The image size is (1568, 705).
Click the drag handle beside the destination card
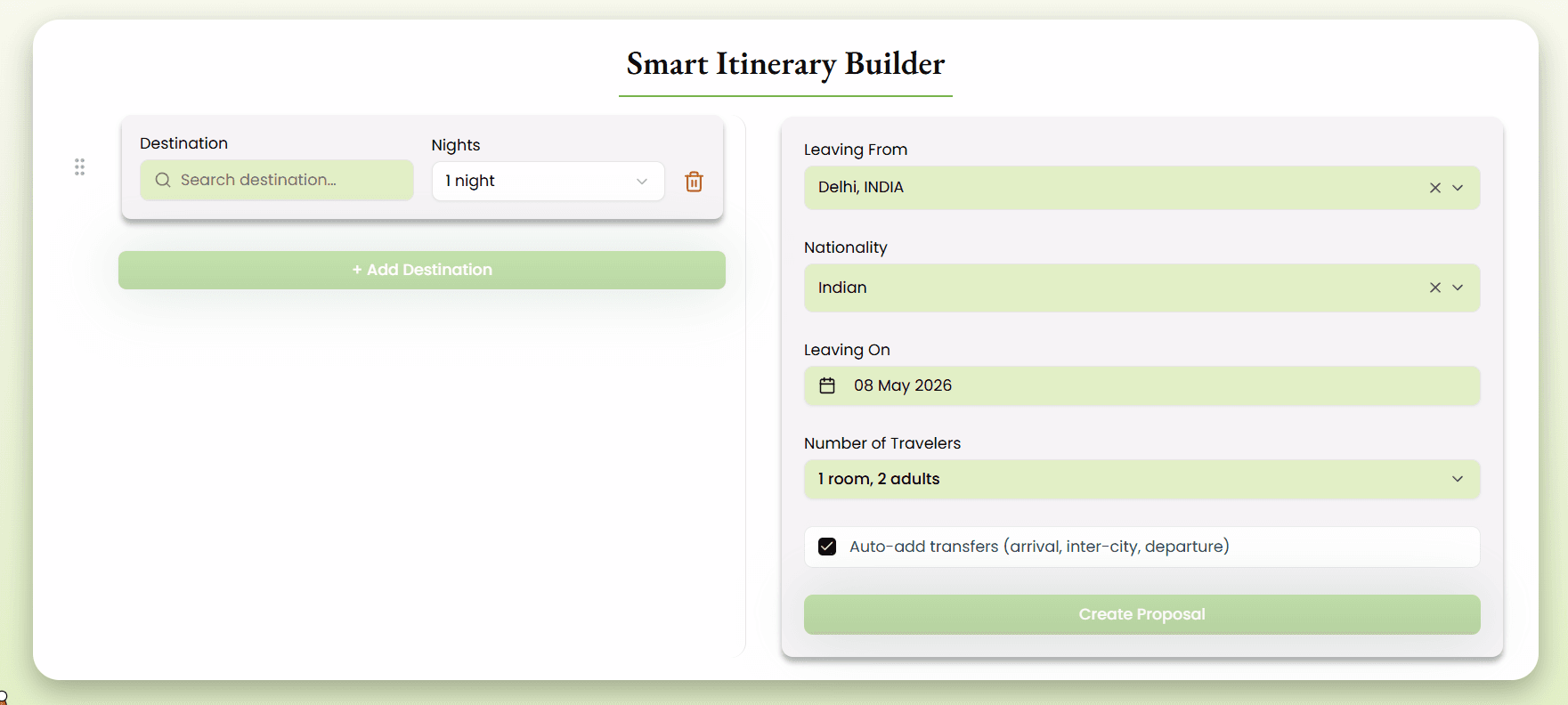79,167
